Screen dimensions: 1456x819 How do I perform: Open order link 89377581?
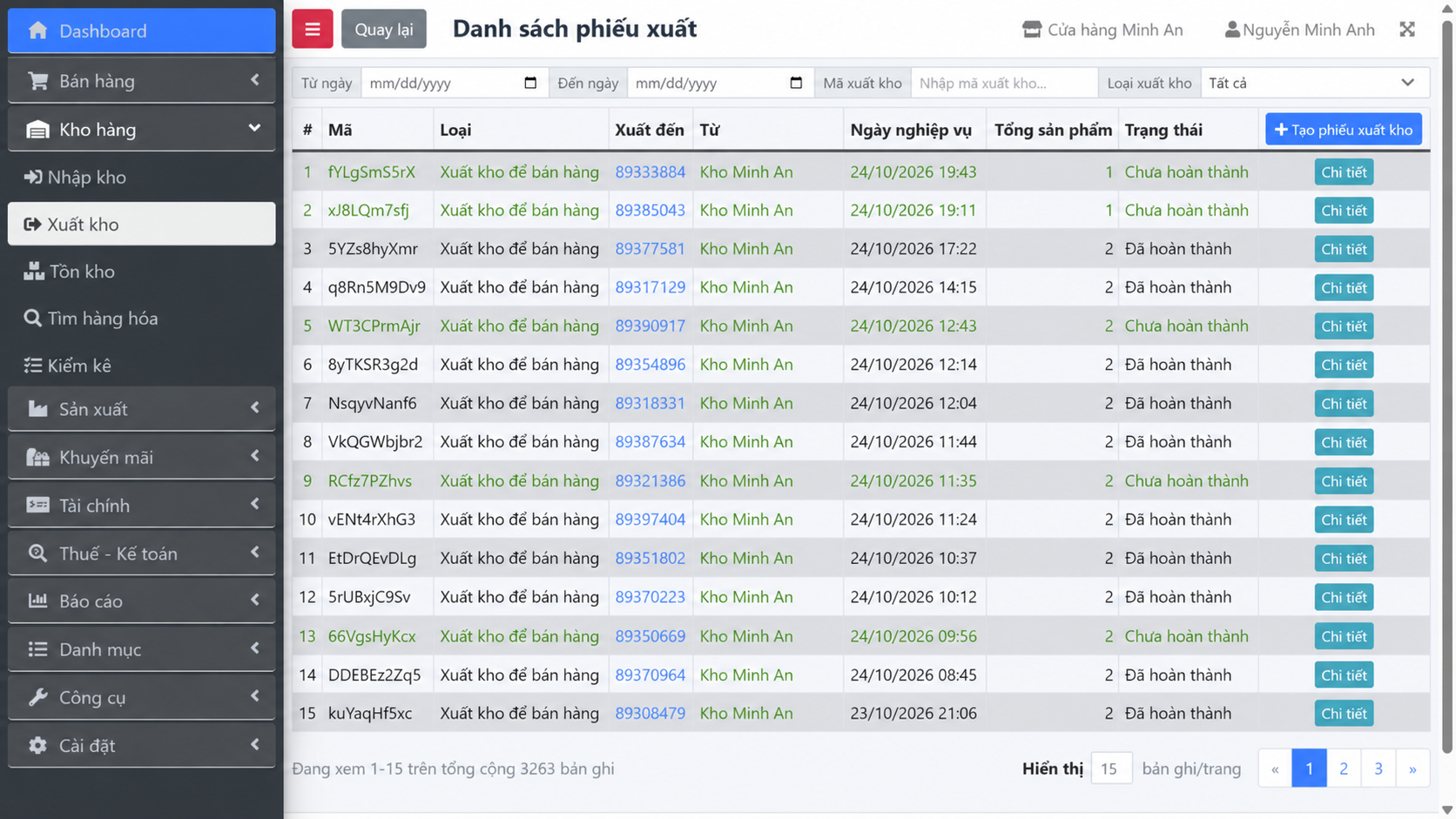pos(650,248)
